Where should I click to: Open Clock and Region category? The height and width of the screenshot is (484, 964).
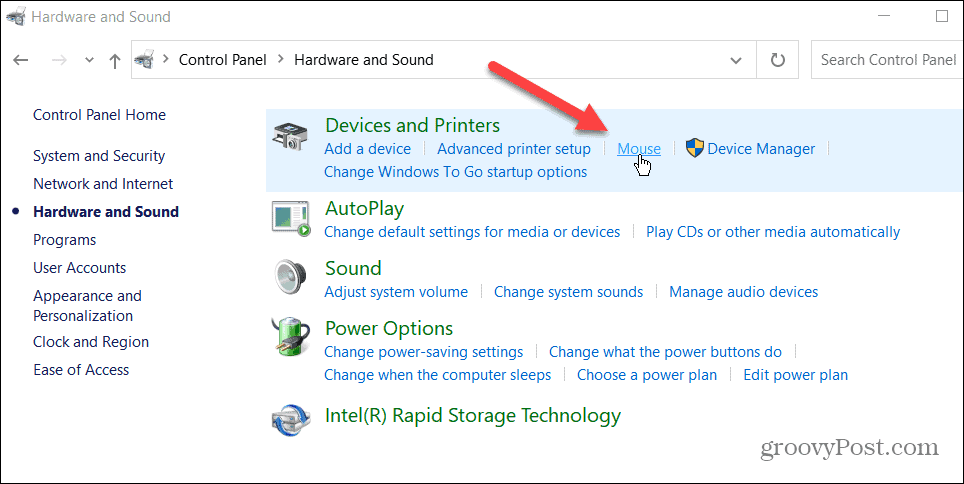91,342
